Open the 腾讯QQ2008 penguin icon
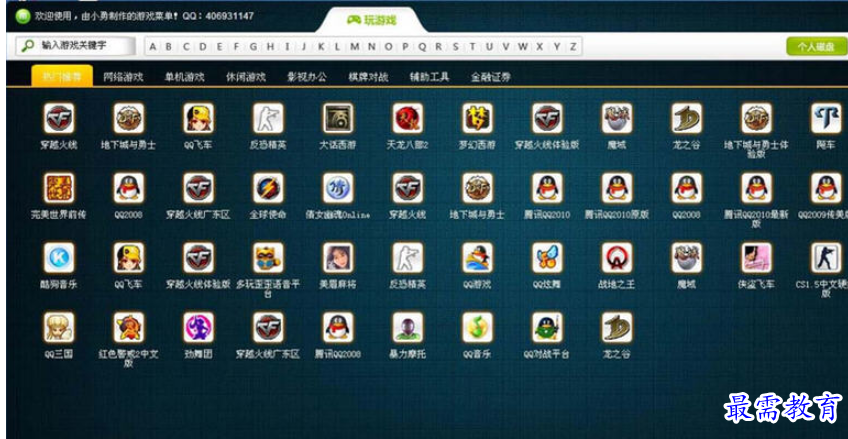This screenshot has width=848, height=439. (x=338, y=327)
